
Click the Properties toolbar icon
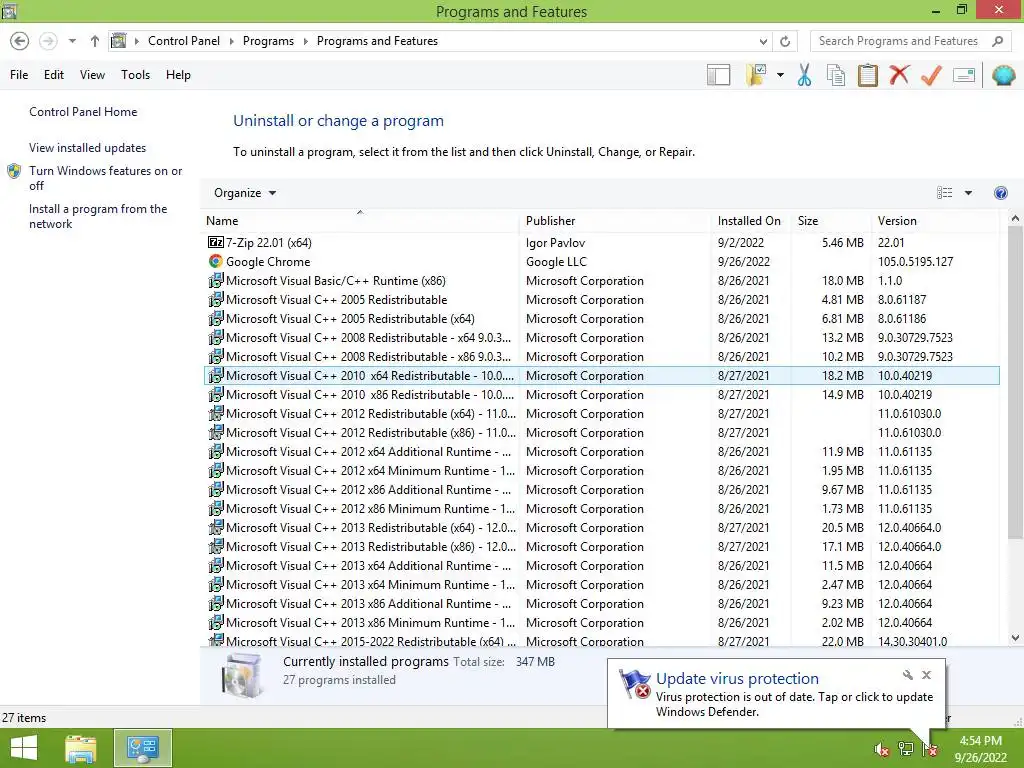[964, 75]
